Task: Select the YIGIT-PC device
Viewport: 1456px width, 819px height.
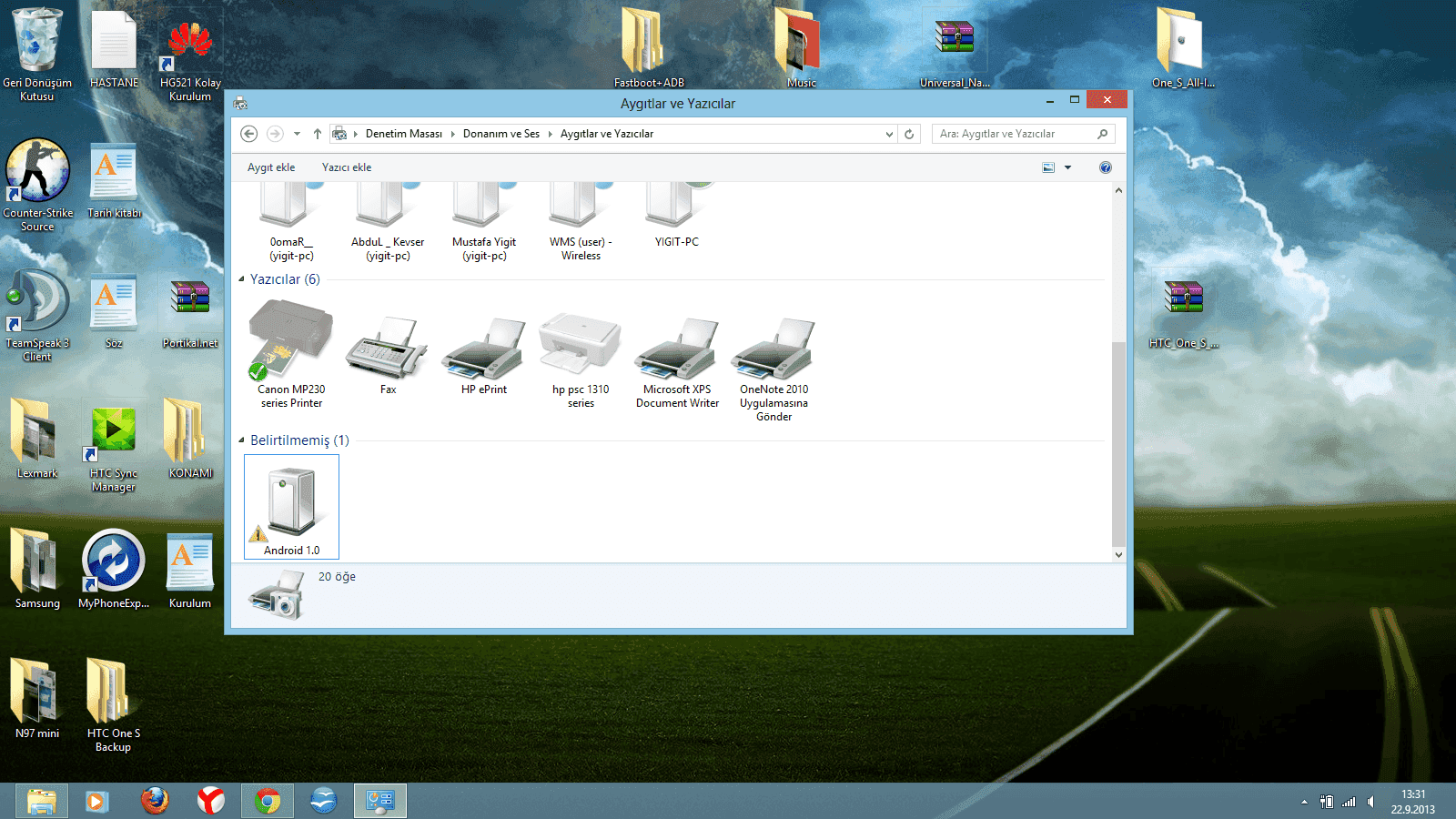Action: pos(677,215)
